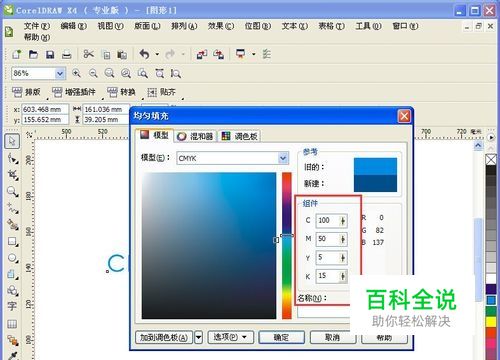Screen dimensions: 500x360
Task: Click the Import icon
Action: (202, 54)
